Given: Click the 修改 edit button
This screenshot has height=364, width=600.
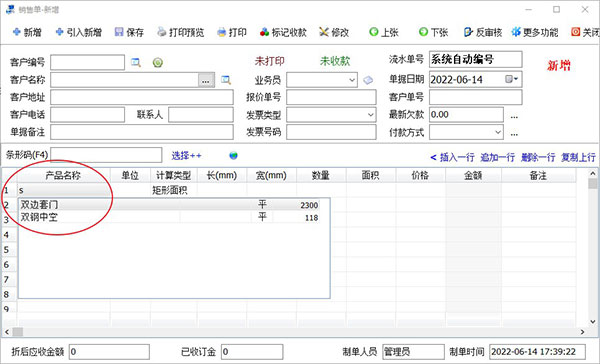Looking at the screenshot, I should 334,33.
